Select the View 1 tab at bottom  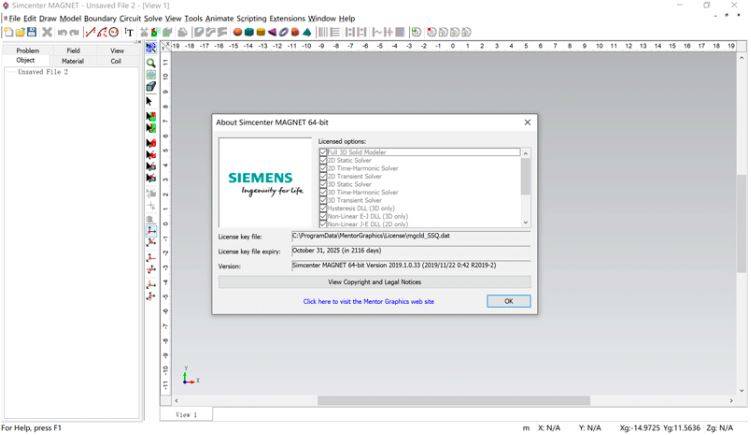186,414
